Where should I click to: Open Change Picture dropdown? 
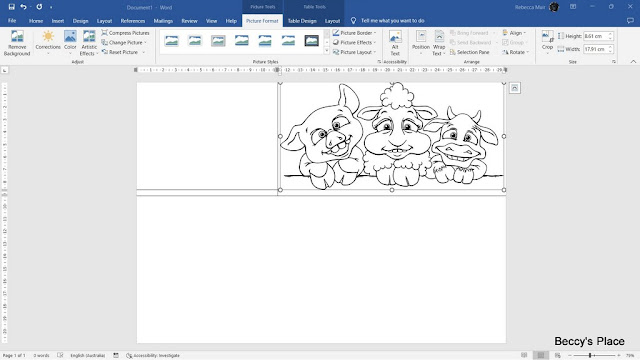click(124, 42)
